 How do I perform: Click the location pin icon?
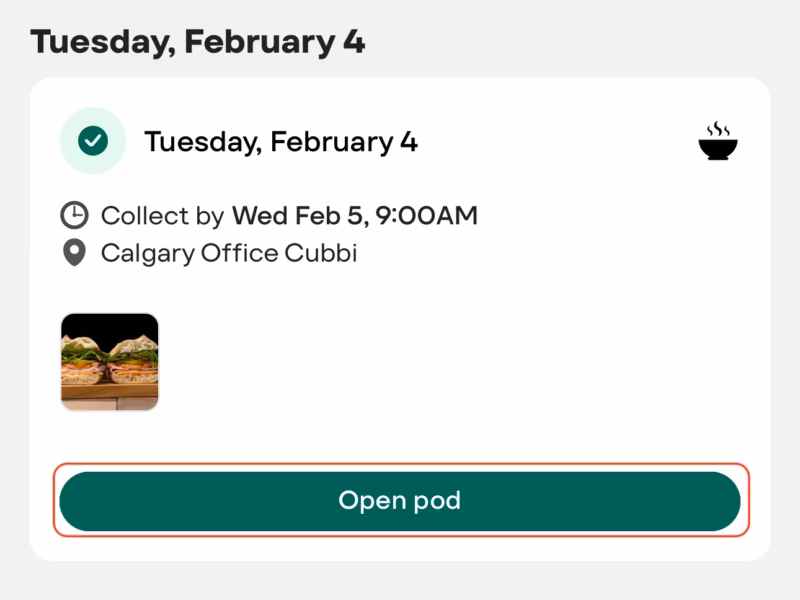click(x=74, y=253)
